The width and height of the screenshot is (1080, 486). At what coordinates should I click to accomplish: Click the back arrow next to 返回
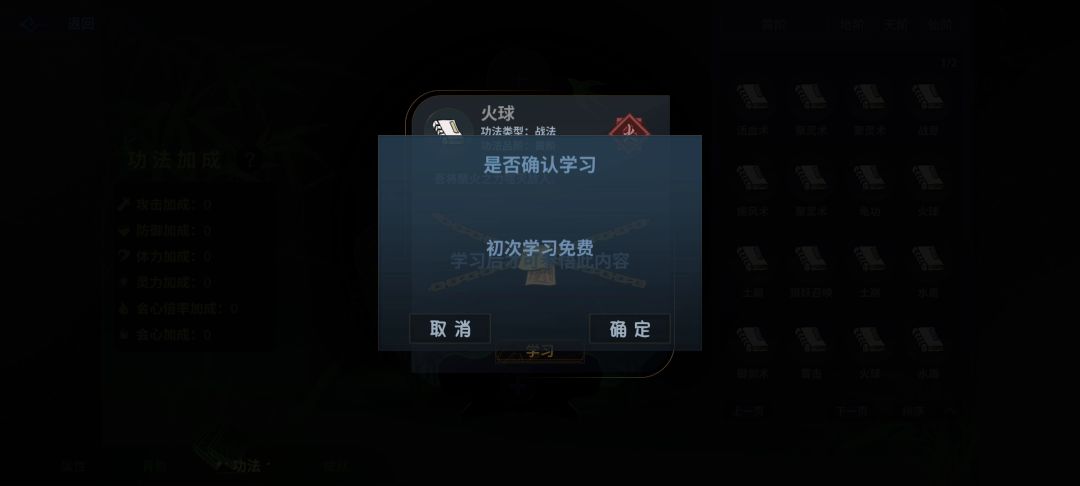coord(29,25)
